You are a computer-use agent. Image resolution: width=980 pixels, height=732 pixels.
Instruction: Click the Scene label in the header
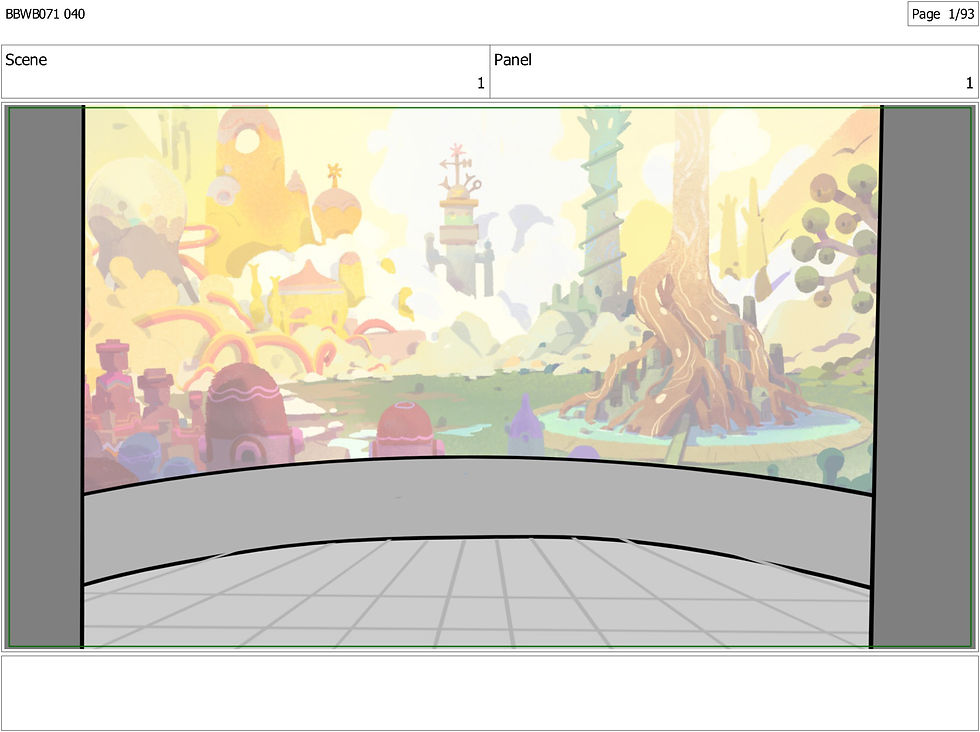tap(26, 60)
